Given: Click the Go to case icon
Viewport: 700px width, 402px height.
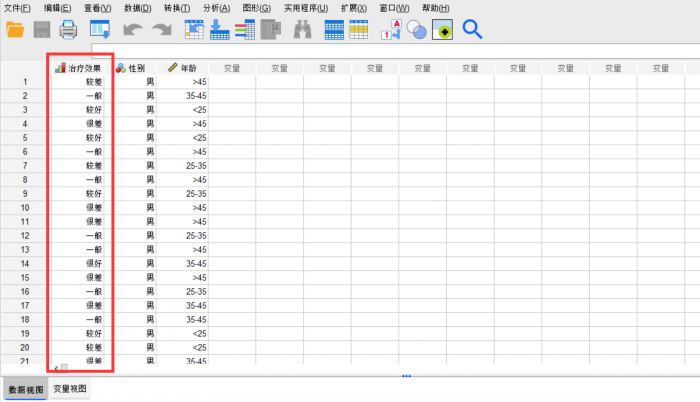Looking at the screenshot, I should [x=194, y=30].
